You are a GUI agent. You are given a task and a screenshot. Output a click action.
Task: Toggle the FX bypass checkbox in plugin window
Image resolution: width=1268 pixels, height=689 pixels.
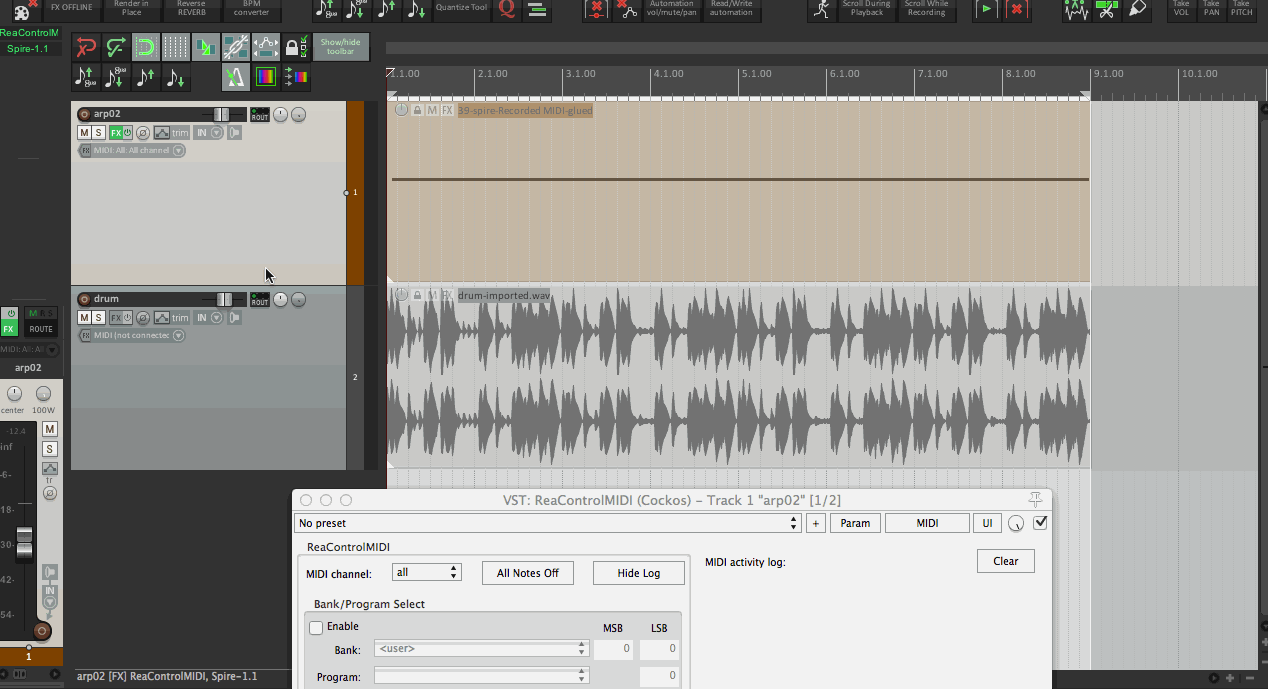[x=1040, y=522]
